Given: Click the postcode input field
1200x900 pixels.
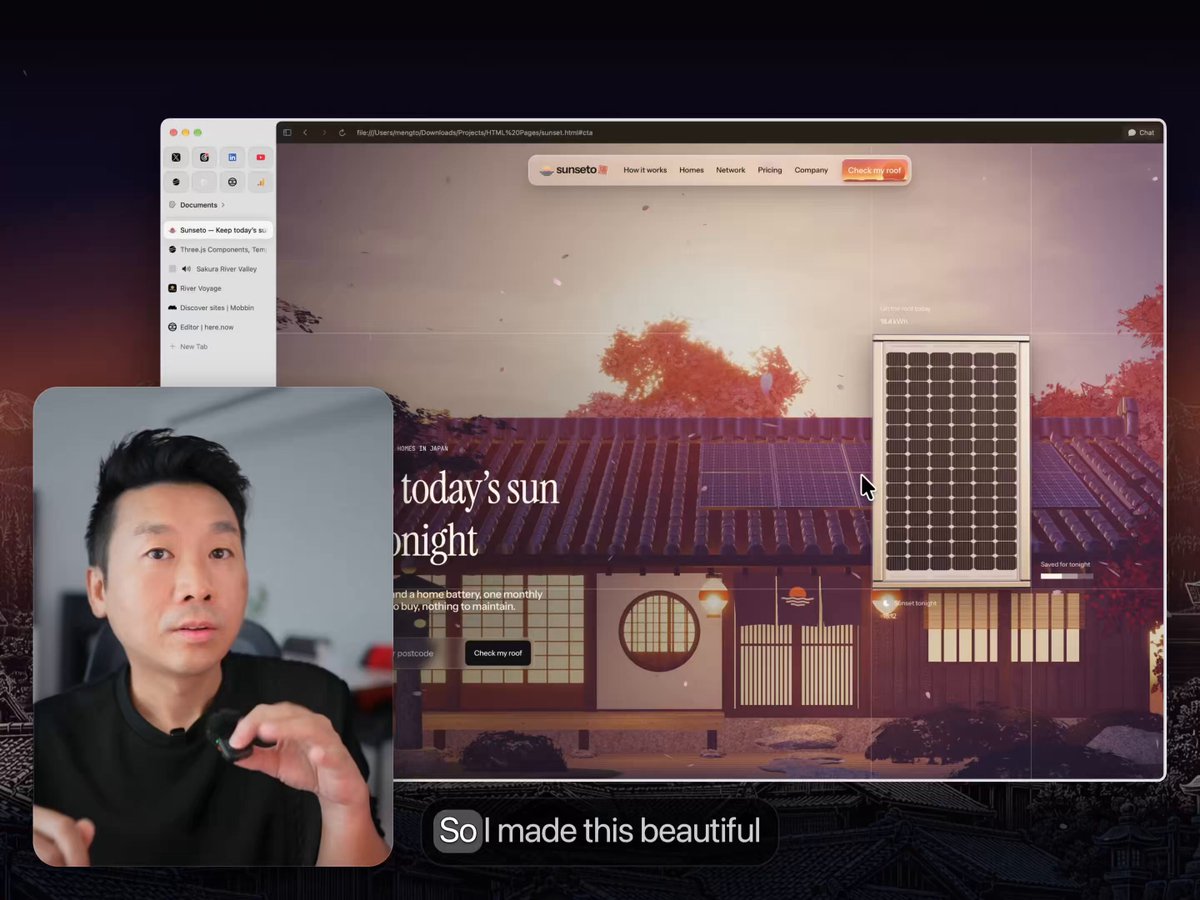Looking at the screenshot, I should tap(427, 653).
